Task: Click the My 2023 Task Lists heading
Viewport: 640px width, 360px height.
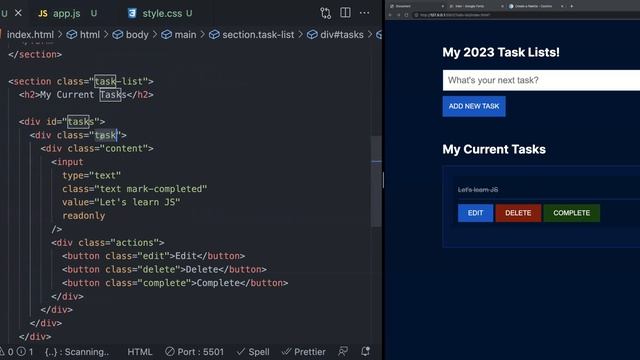Action: tap(501, 52)
